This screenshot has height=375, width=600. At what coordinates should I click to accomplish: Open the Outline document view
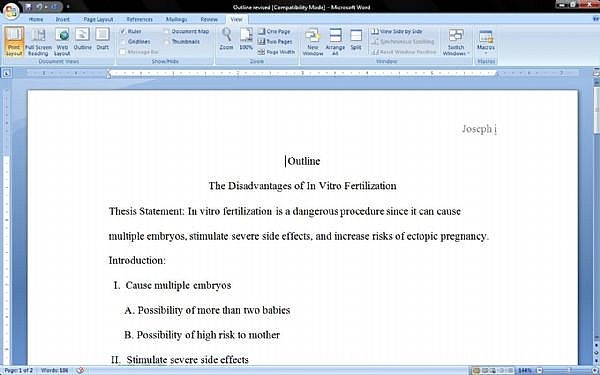pyautogui.click(x=82, y=39)
